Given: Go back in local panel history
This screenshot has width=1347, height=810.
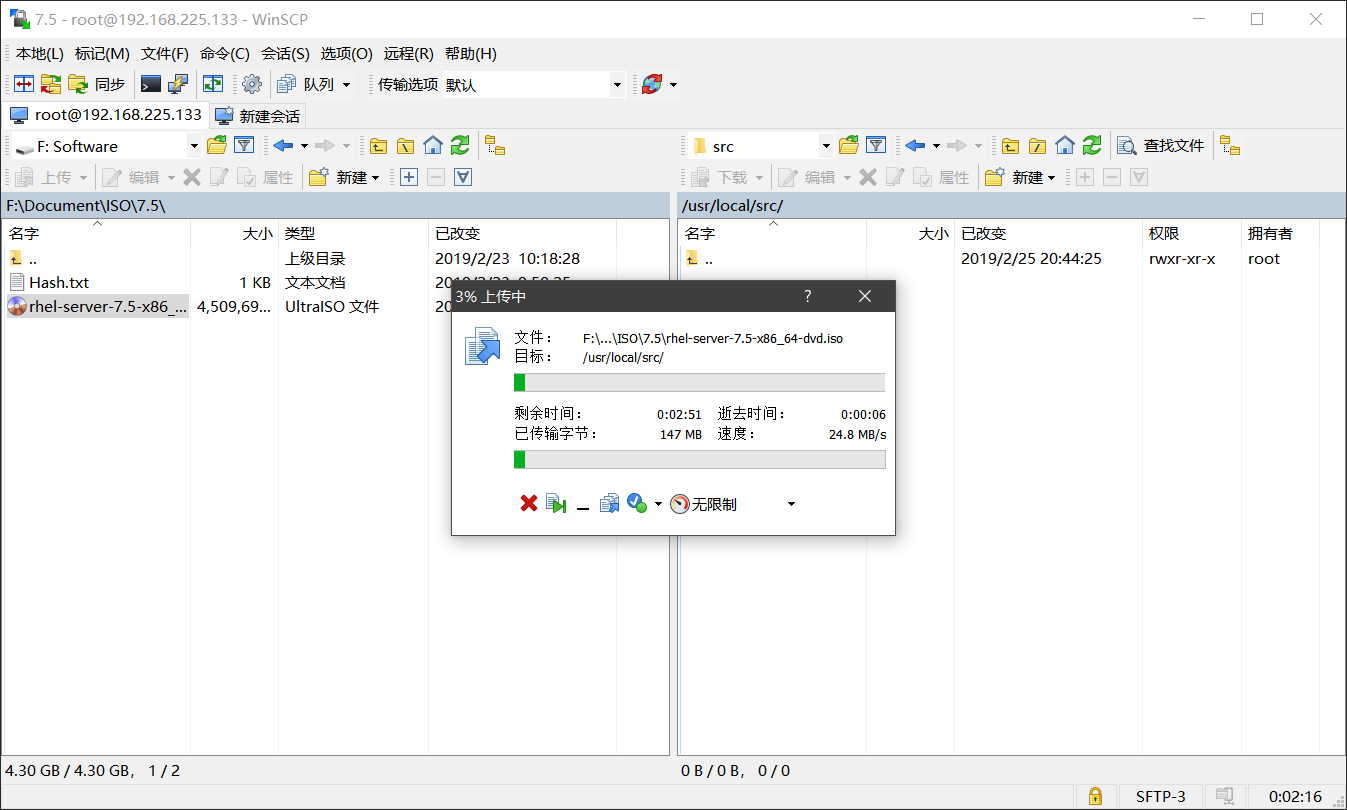Looking at the screenshot, I should (283, 146).
